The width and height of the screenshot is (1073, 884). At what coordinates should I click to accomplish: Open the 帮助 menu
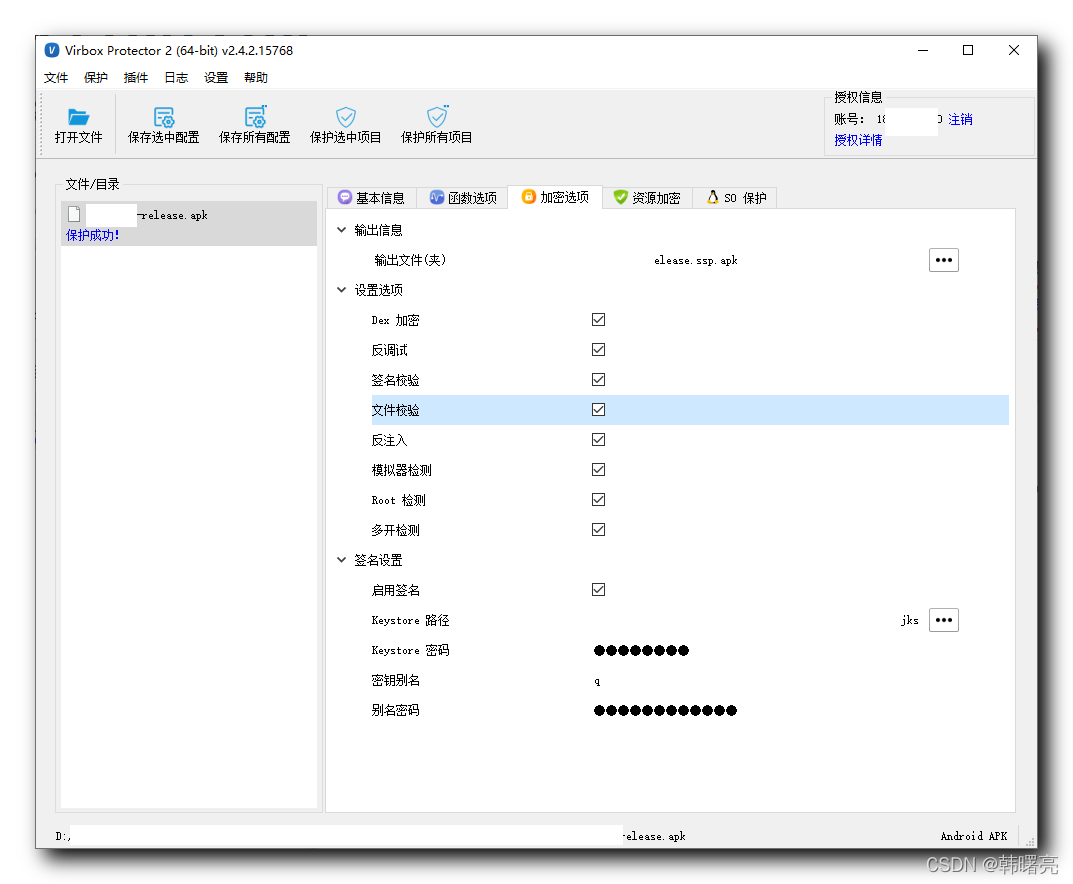point(256,77)
